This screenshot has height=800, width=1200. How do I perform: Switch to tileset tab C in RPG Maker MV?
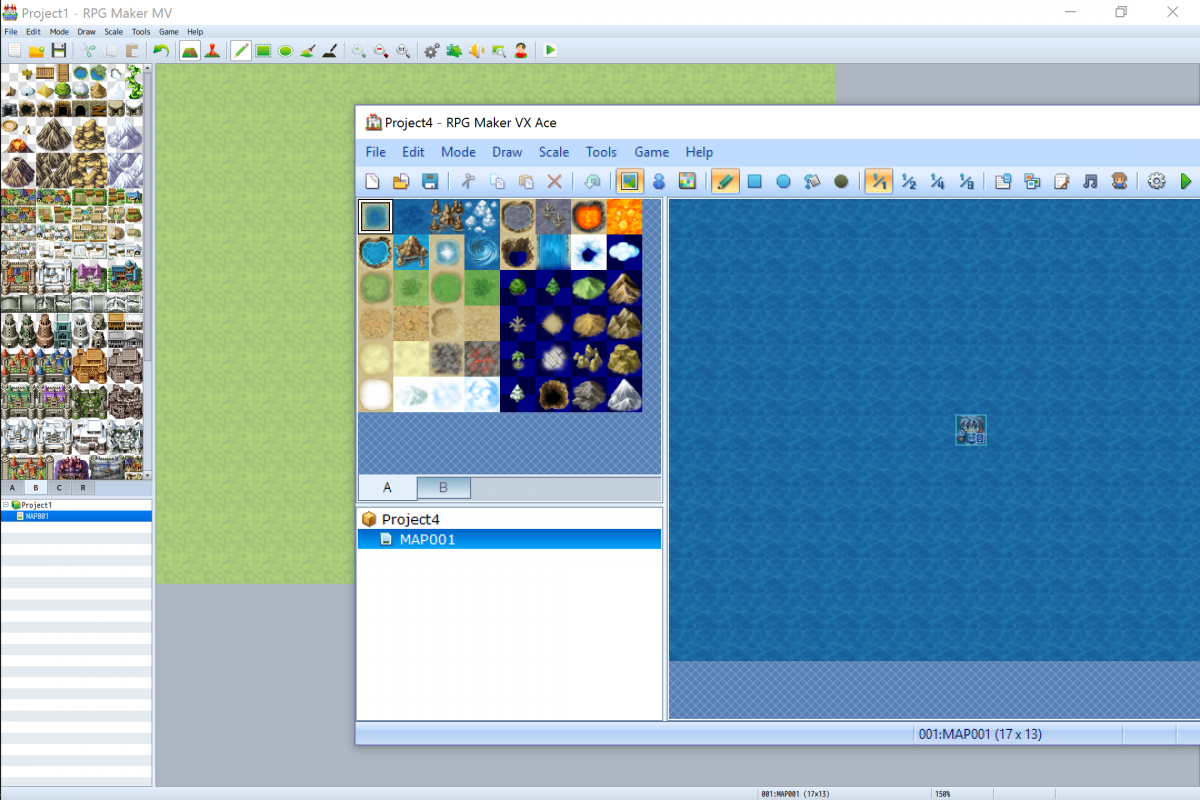(x=59, y=488)
